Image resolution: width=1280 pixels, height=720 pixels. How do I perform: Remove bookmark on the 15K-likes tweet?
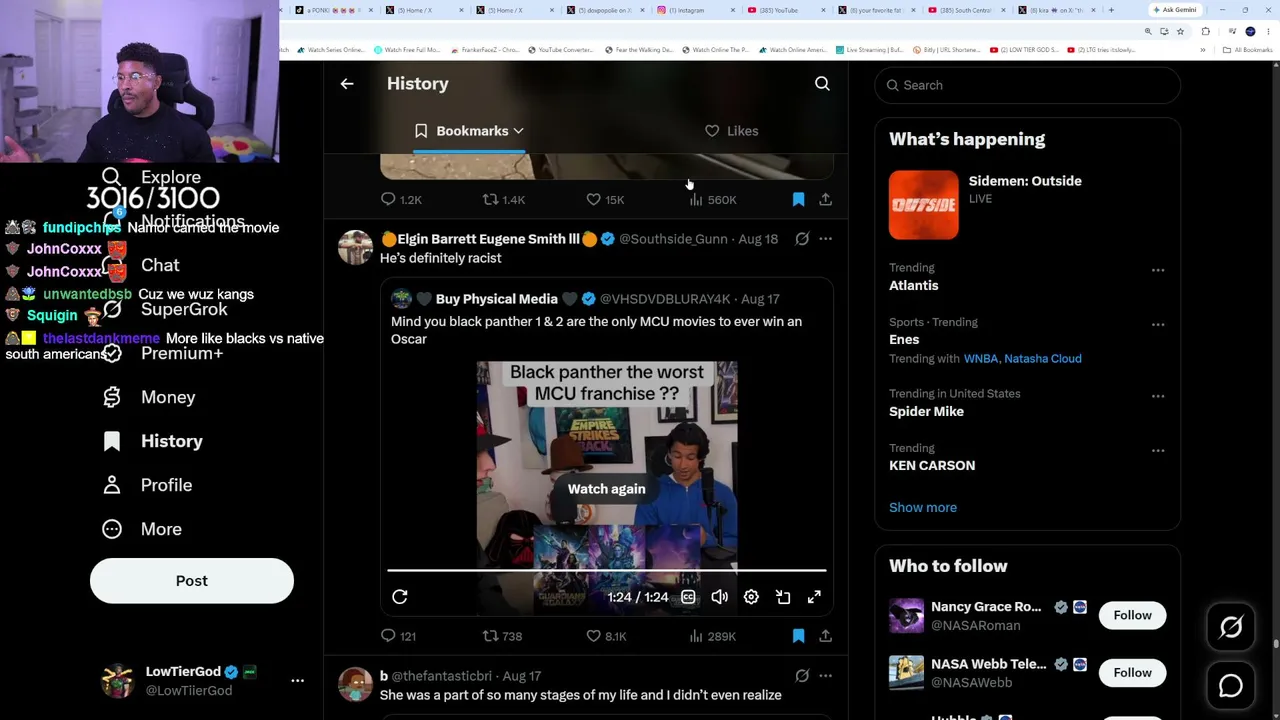tap(798, 200)
